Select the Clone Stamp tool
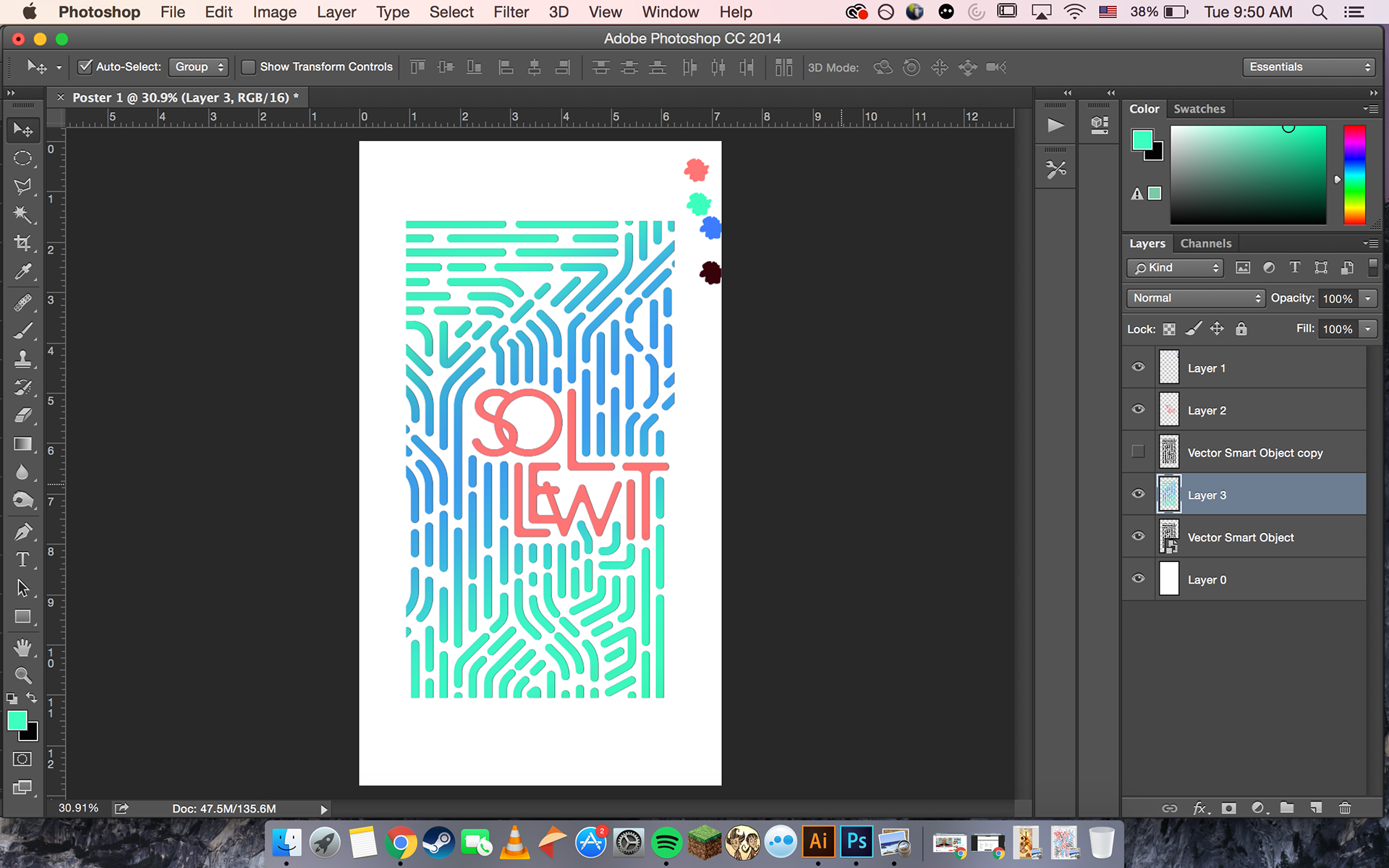 23,359
